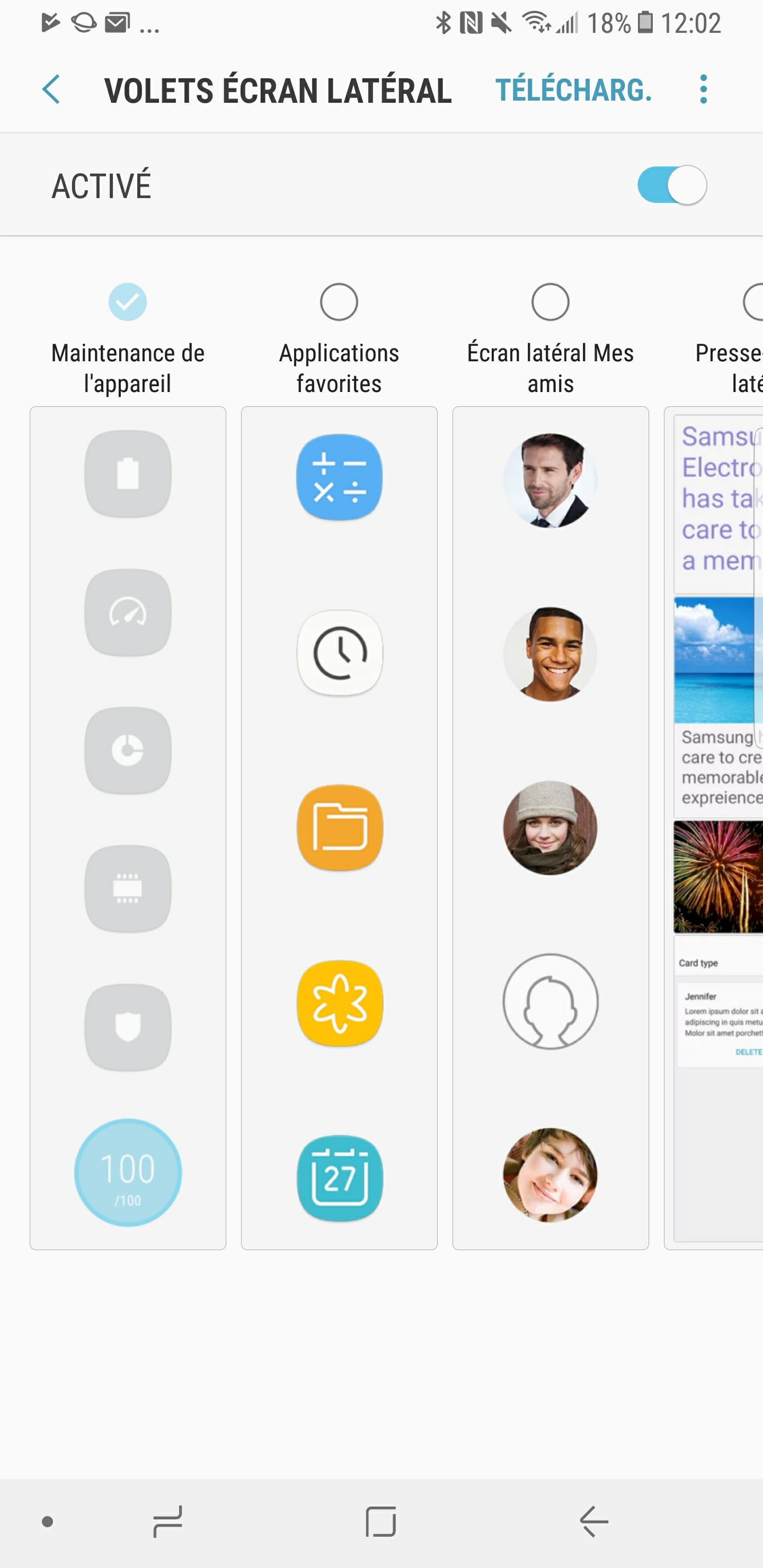Tap the calculator app icon
The height and width of the screenshot is (1568, 763).
[340, 477]
